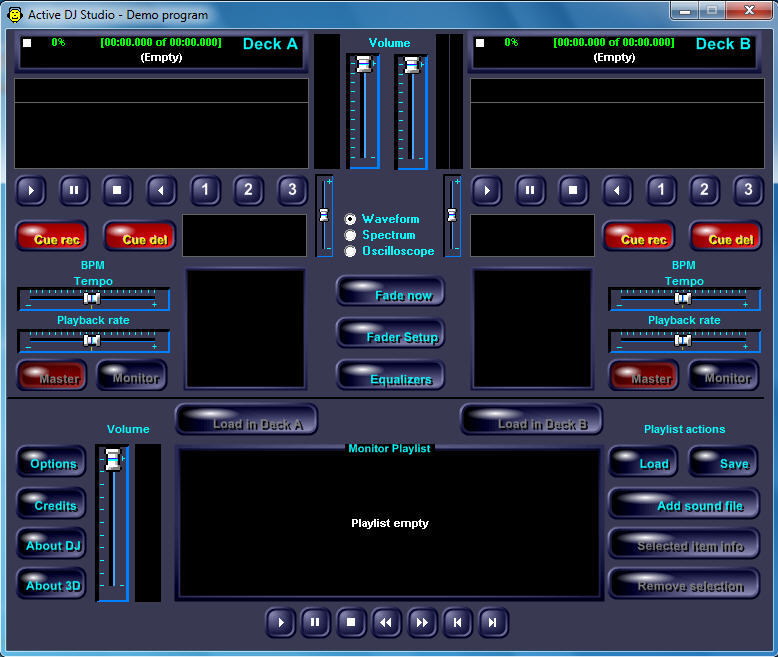Toggle Master output for Deck A

(x=52, y=375)
